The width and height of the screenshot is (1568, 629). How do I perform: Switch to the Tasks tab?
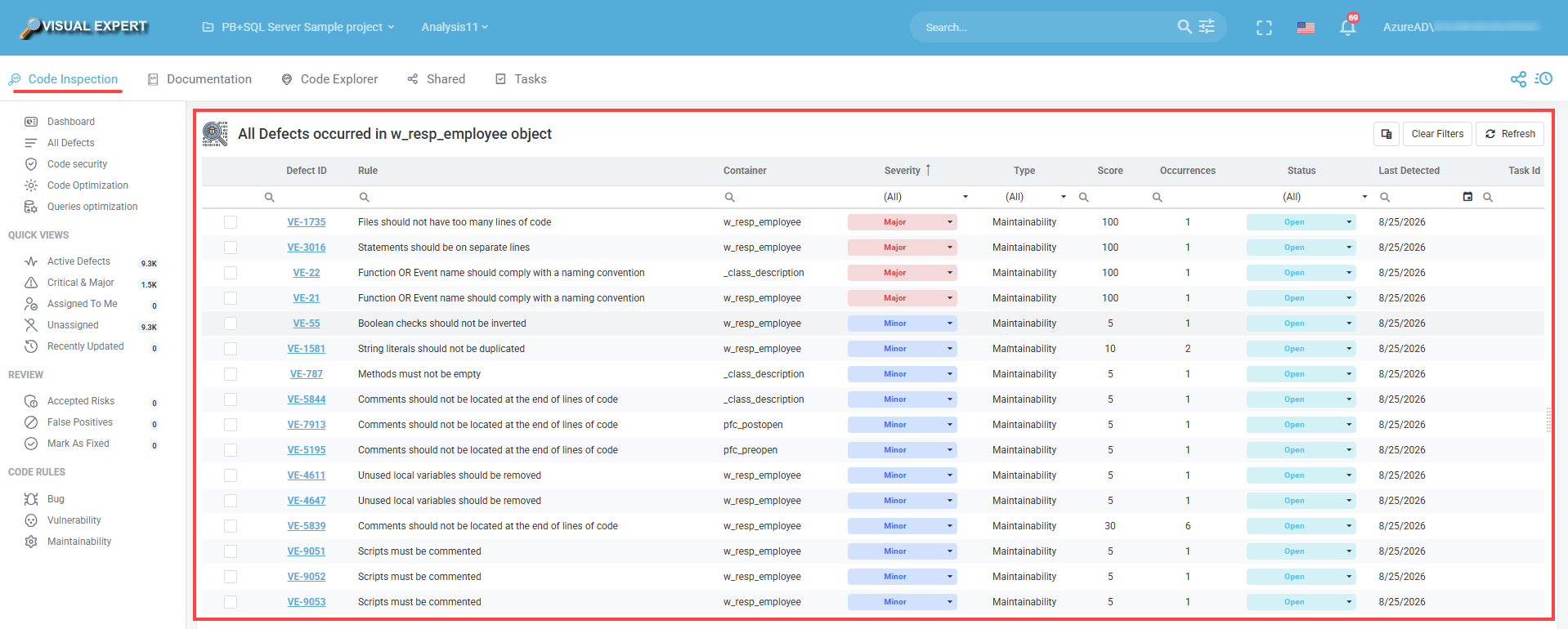(521, 79)
